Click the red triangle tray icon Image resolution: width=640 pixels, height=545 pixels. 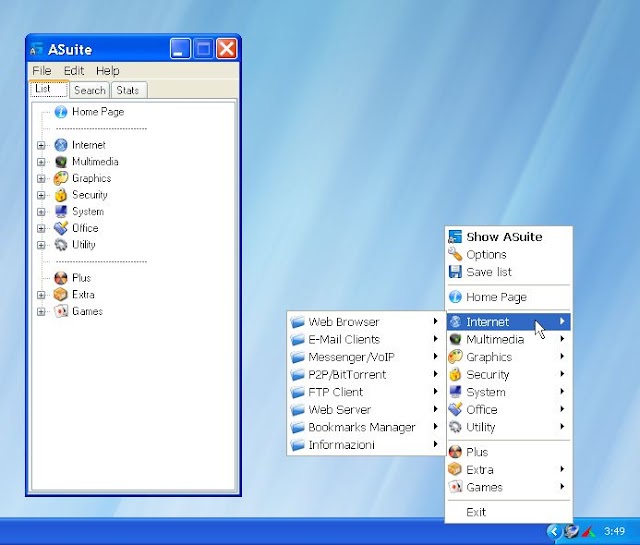[x=588, y=532]
